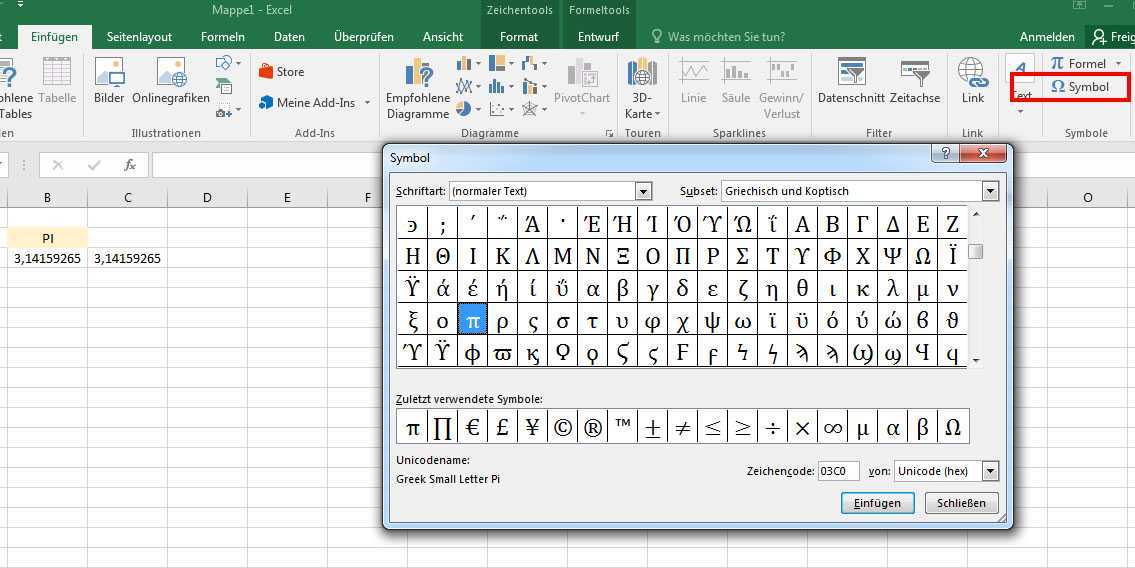
Task: Open the Entwurf tab under Formeltools
Action: 599,37
